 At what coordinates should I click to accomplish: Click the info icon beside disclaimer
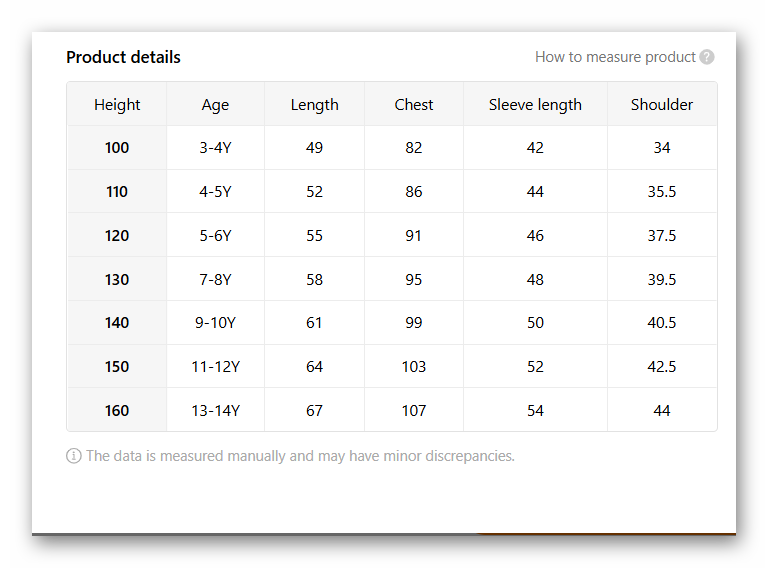(x=74, y=456)
